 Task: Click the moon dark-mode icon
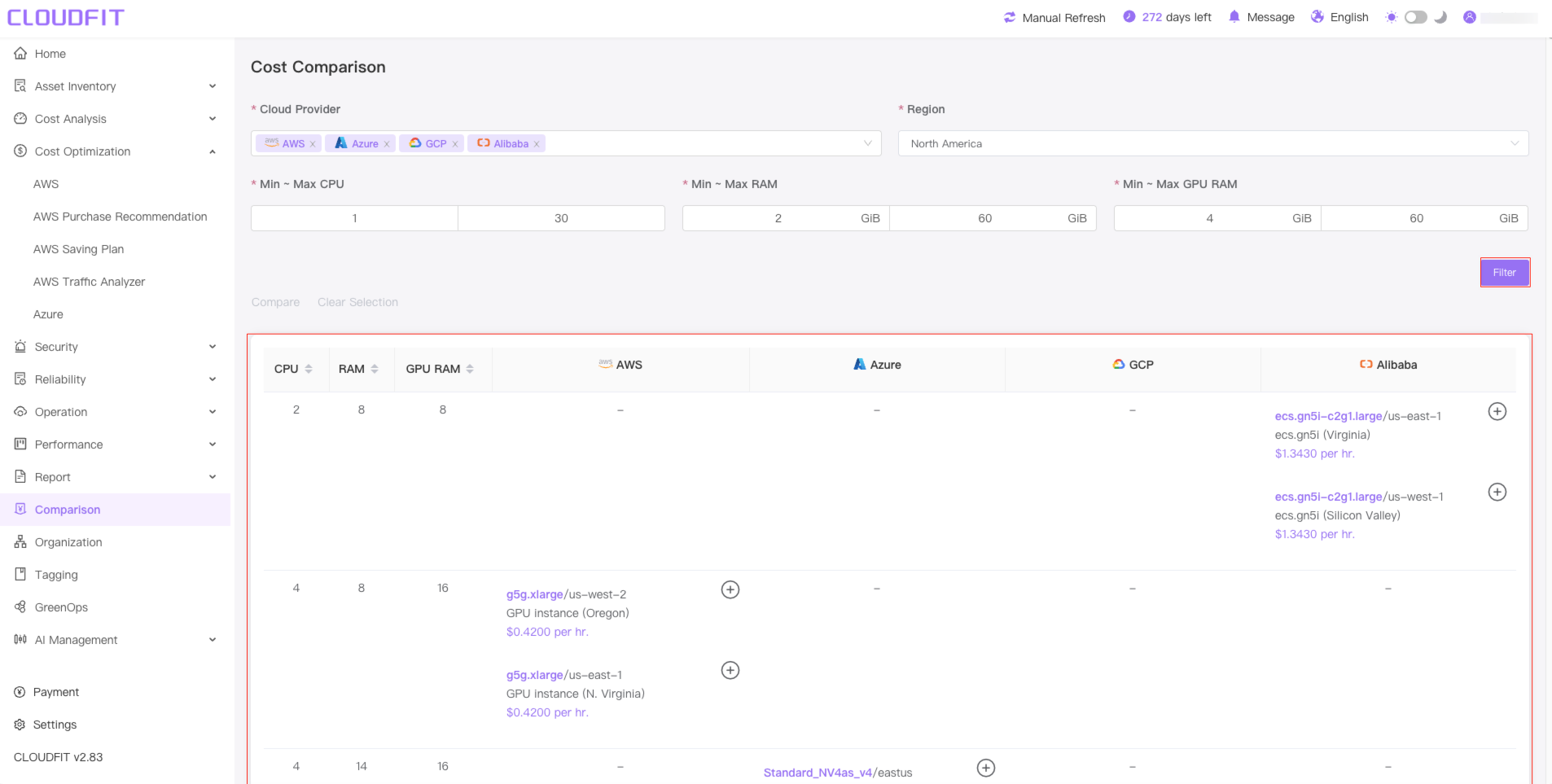1440,17
